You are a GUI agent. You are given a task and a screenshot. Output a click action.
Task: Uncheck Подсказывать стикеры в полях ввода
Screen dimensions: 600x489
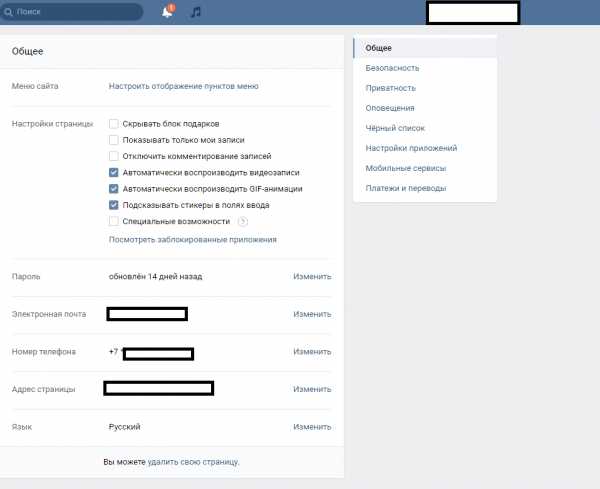coord(114,205)
